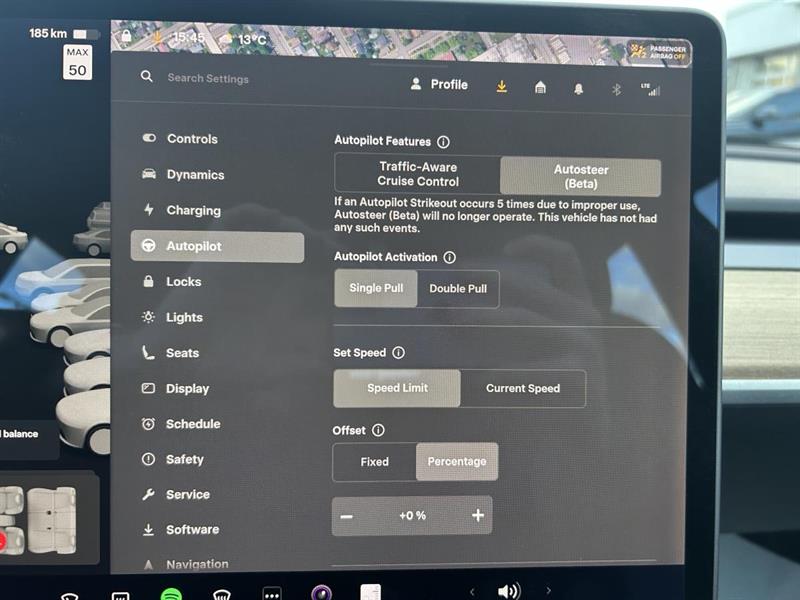Screen dimensions: 800x600
Task: Increase offset percentage with plus button
Action: click(477, 516)
